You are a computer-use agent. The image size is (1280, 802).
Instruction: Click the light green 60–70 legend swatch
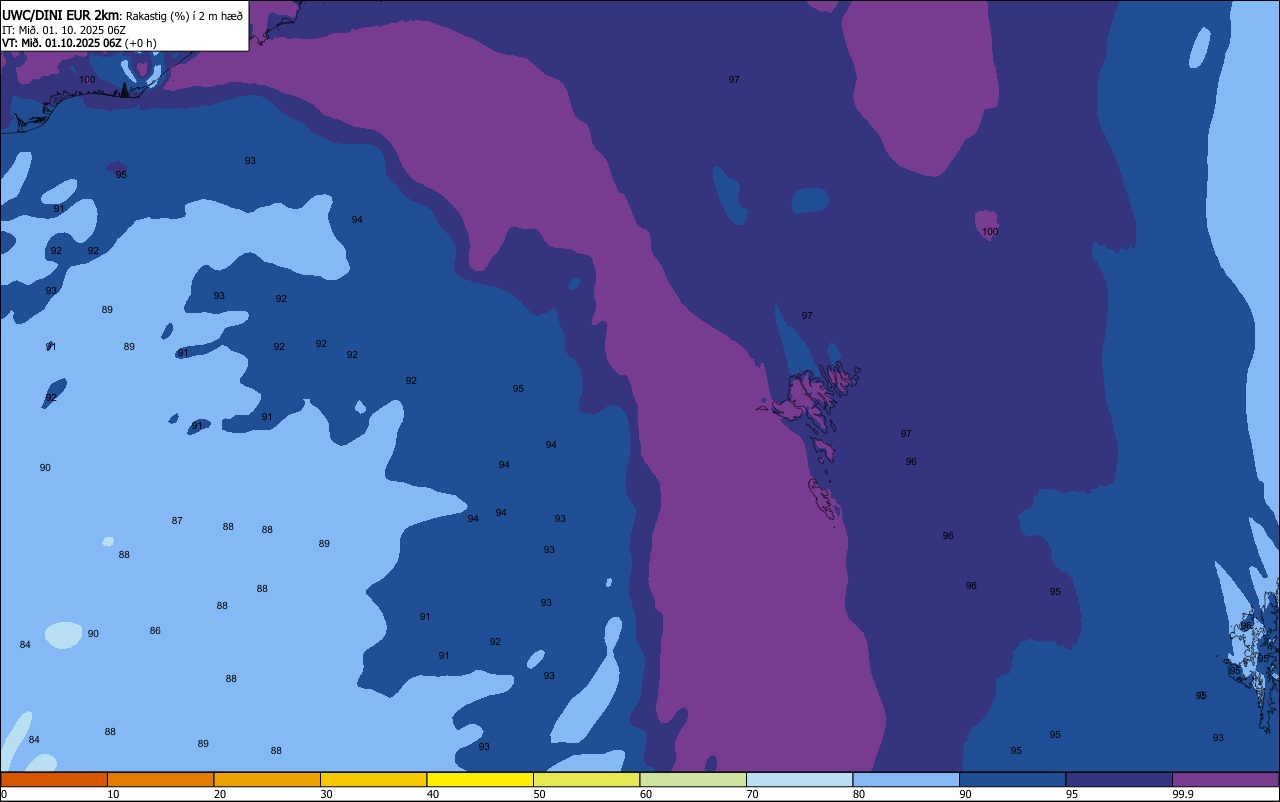click(693, 779)
